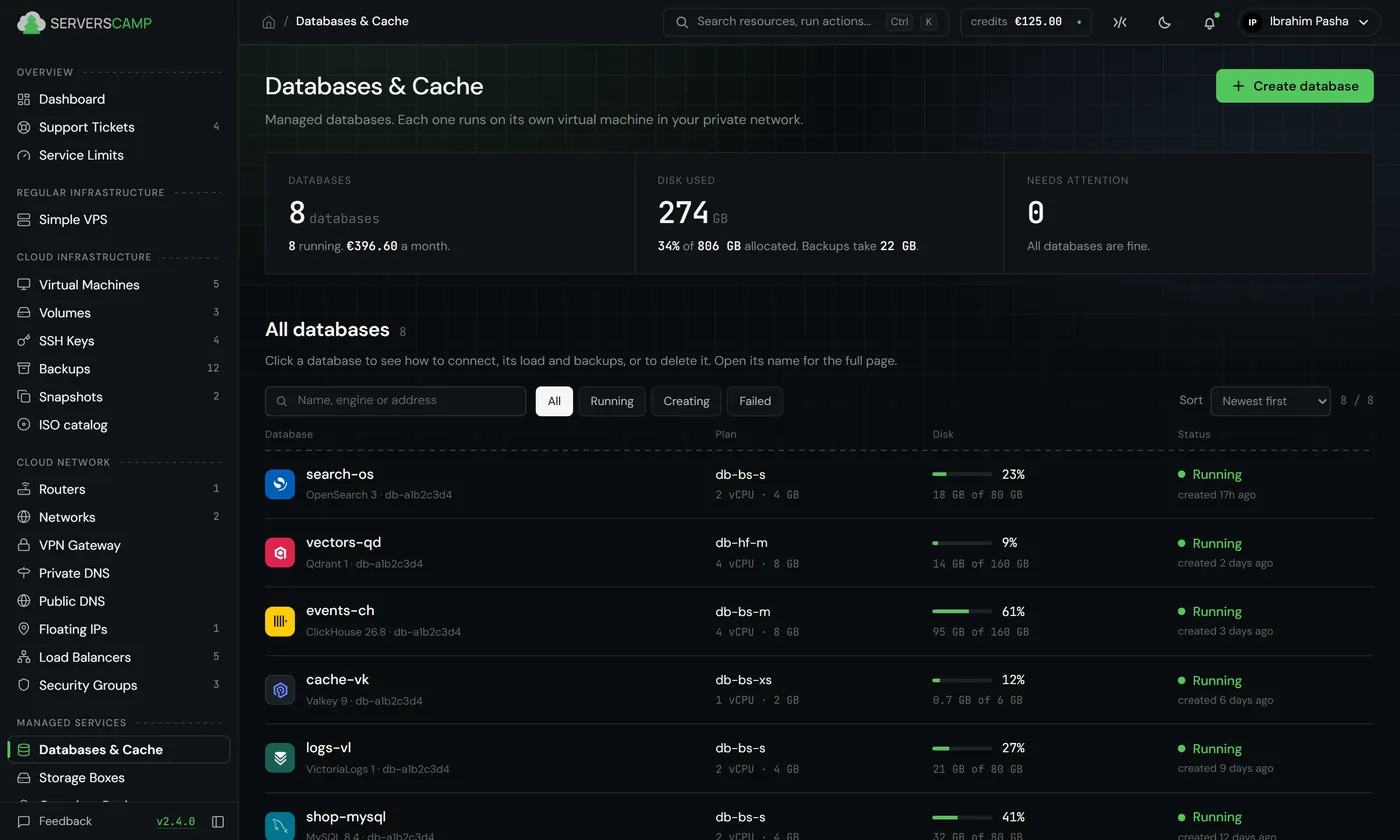Open the Snapshots sidebar item
Image resolution: width=1400 pixels, height=840 pixels.
coord(119,397)
